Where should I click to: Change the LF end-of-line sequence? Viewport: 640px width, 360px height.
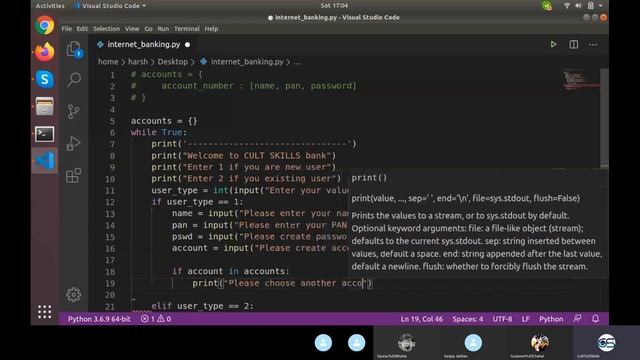[526, 319]
